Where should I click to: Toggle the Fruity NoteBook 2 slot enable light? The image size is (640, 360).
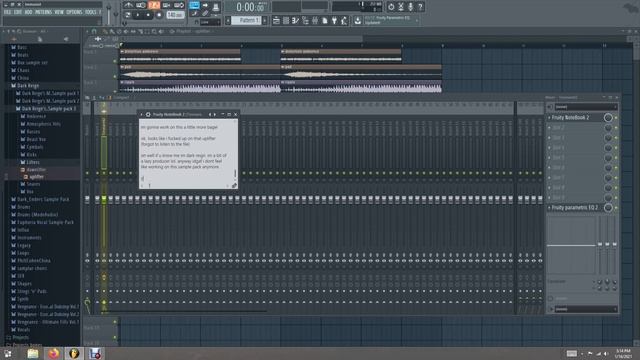(616, 118)
